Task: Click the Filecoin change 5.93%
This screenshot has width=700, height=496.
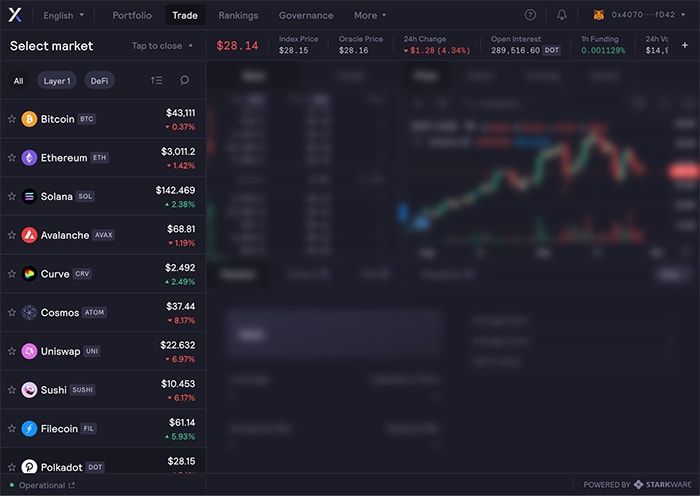Action: pos(180,436)
